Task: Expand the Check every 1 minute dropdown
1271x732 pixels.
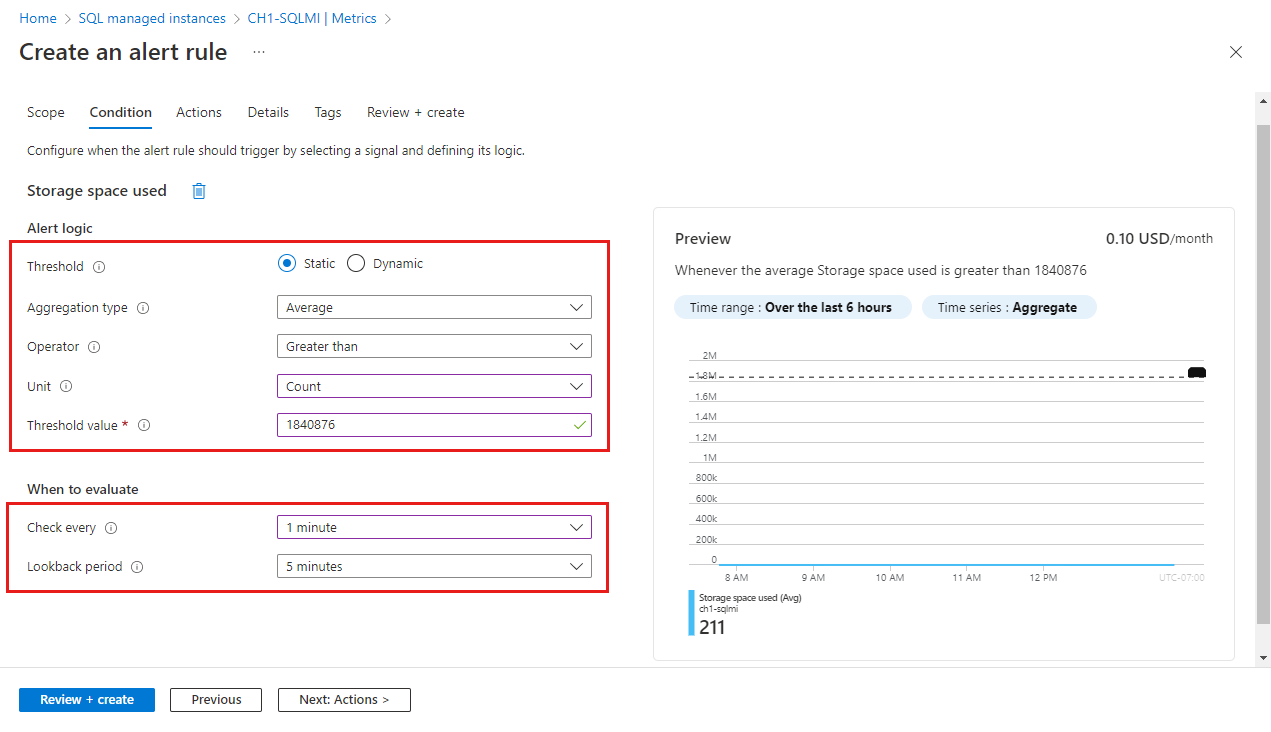Action: coord(434,527)
